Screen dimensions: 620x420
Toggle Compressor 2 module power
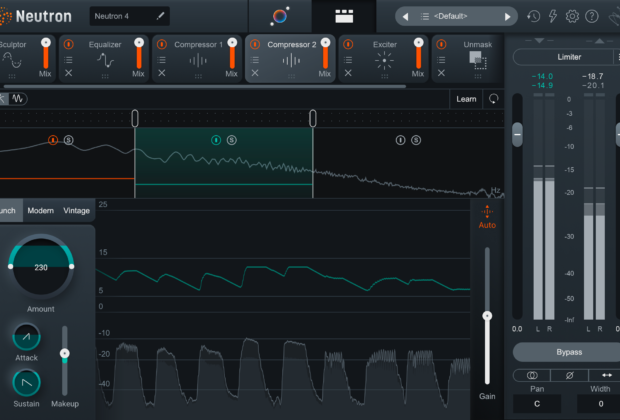[255, 44]
